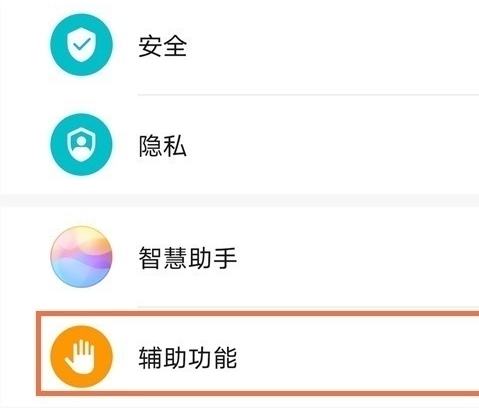Select the 安全 text label
The height and width of the screenshot is (408, 479).
coord(163,46)
